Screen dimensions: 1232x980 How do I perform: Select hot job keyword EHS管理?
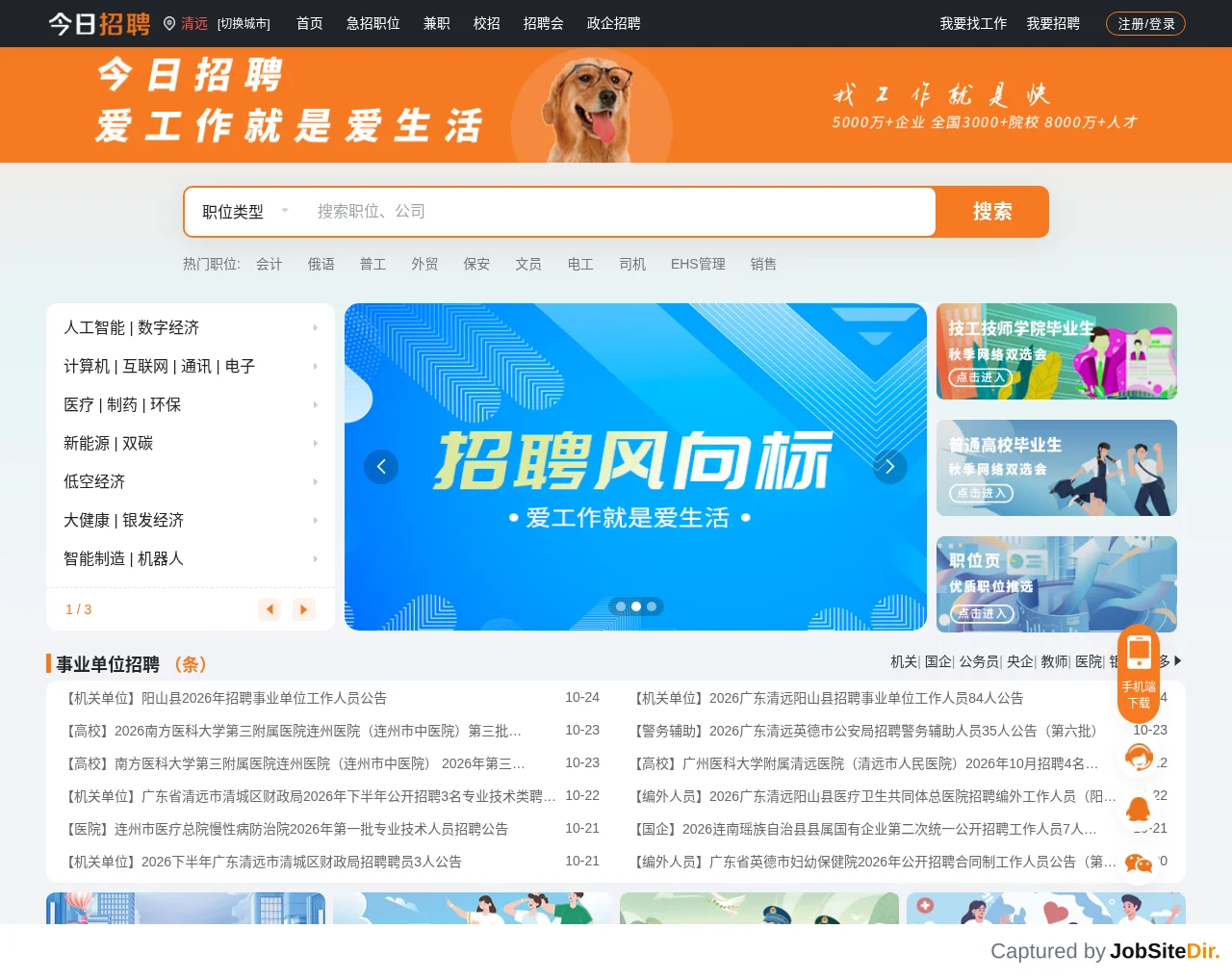pos(699,264)
